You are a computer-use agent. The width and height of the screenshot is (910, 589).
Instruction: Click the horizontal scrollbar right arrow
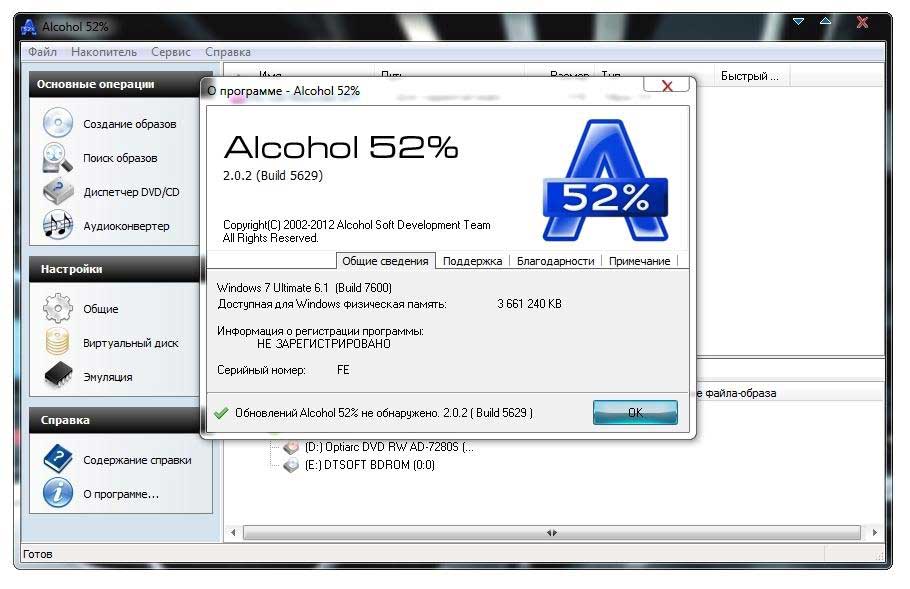pos(874,533)
